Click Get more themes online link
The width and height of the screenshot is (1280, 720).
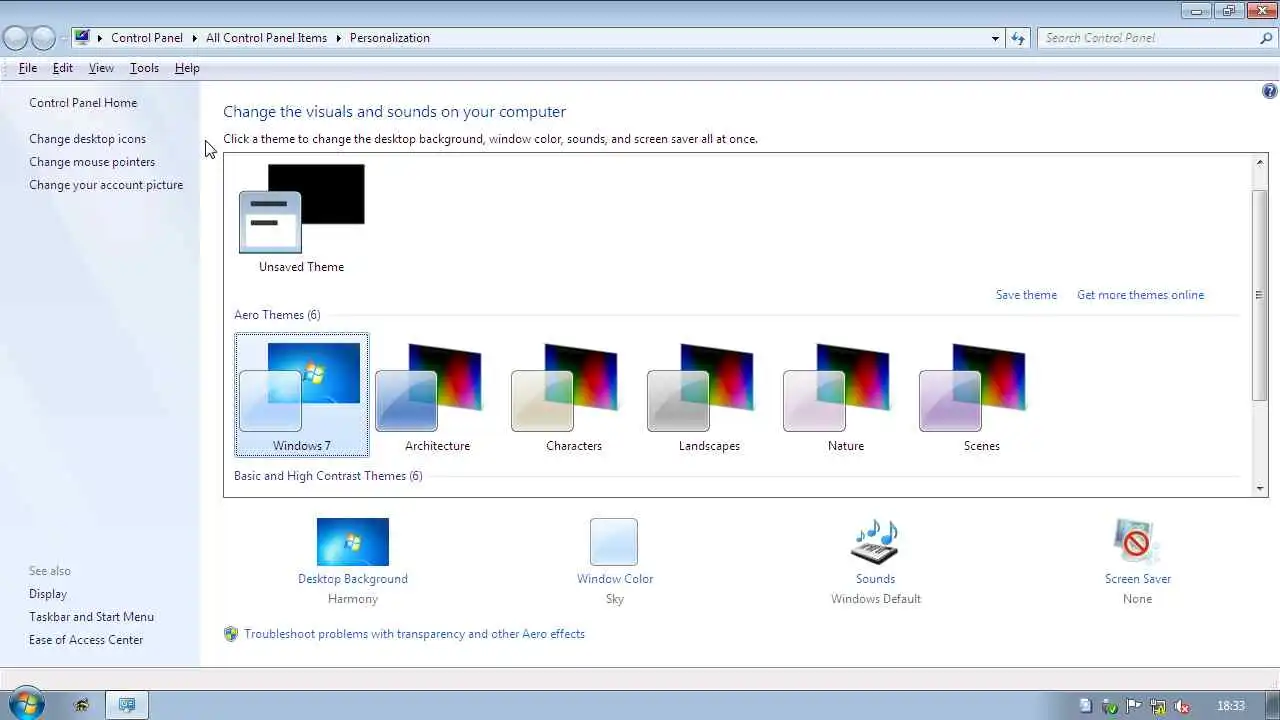tap(1140, 295)
